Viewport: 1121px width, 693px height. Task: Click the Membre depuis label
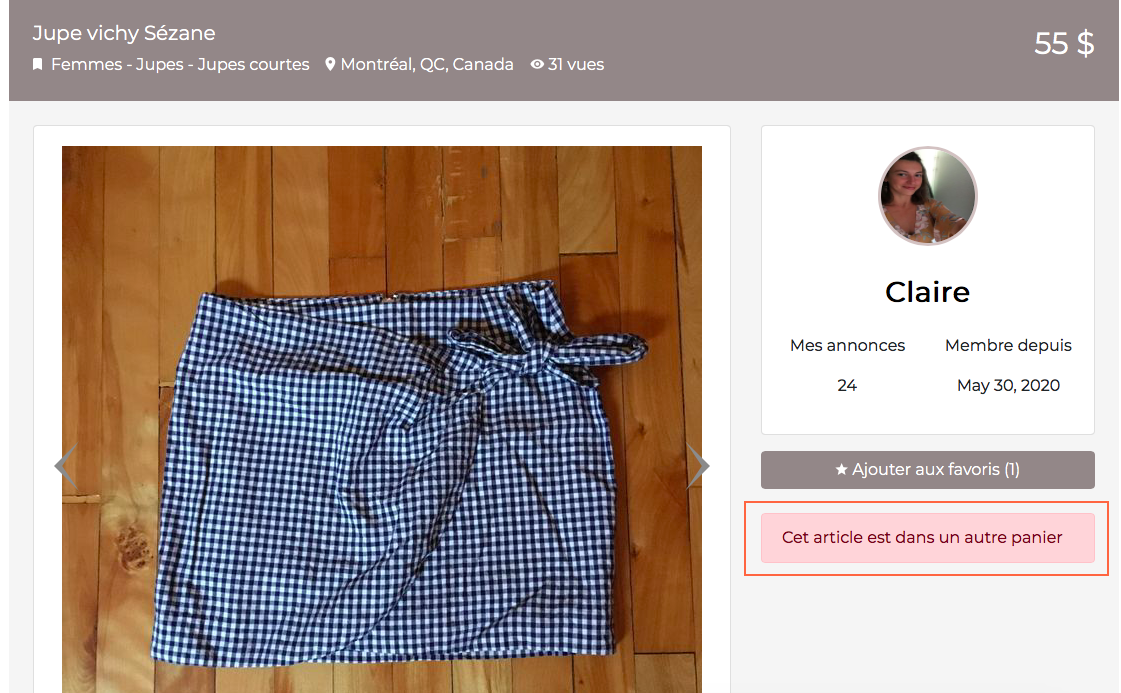pyautogui.click(x=1008, y=345)
